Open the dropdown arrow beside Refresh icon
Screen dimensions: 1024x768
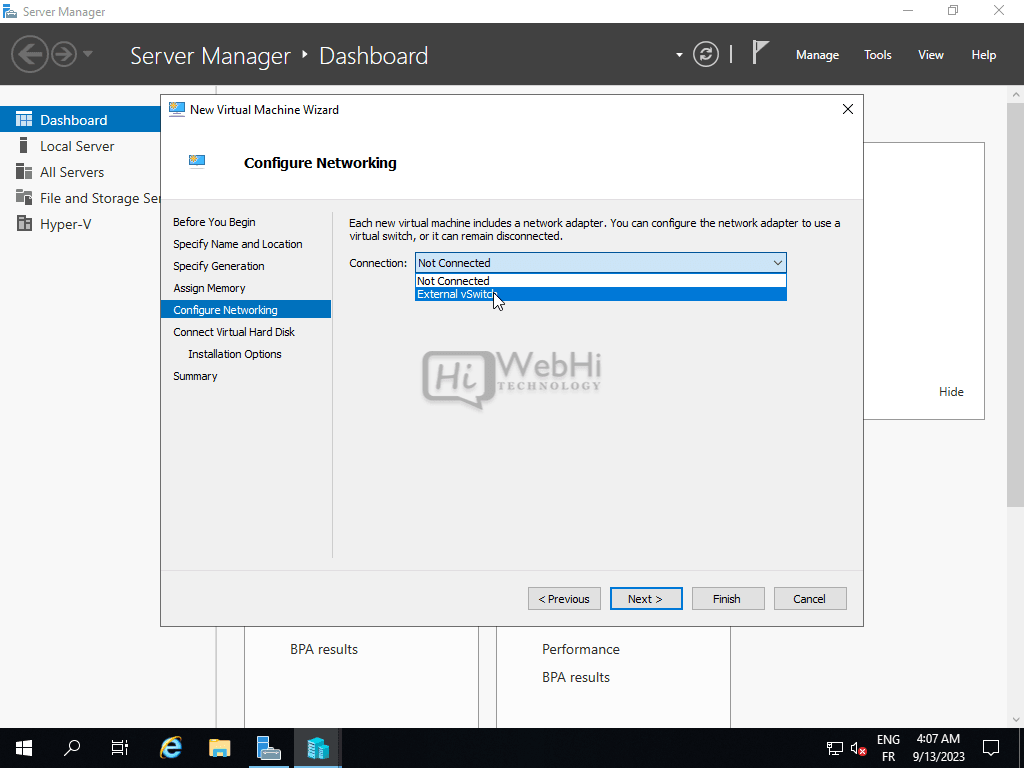[x=679, y=55]
